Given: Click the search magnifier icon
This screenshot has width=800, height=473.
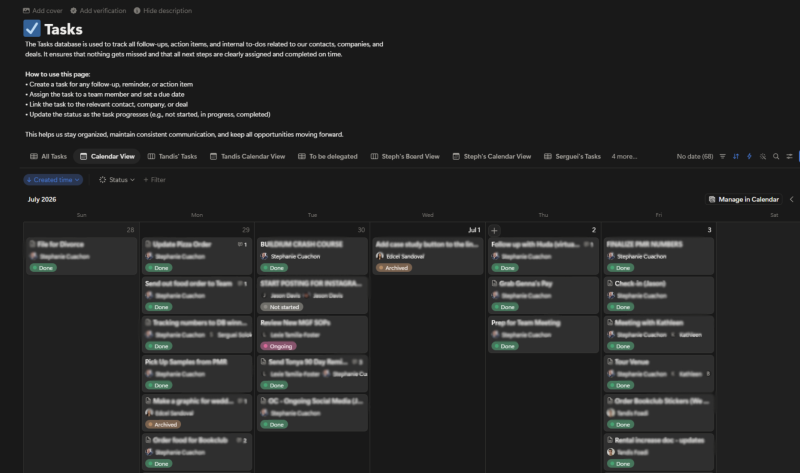Looking at the screenshot, I should point(776,157).
